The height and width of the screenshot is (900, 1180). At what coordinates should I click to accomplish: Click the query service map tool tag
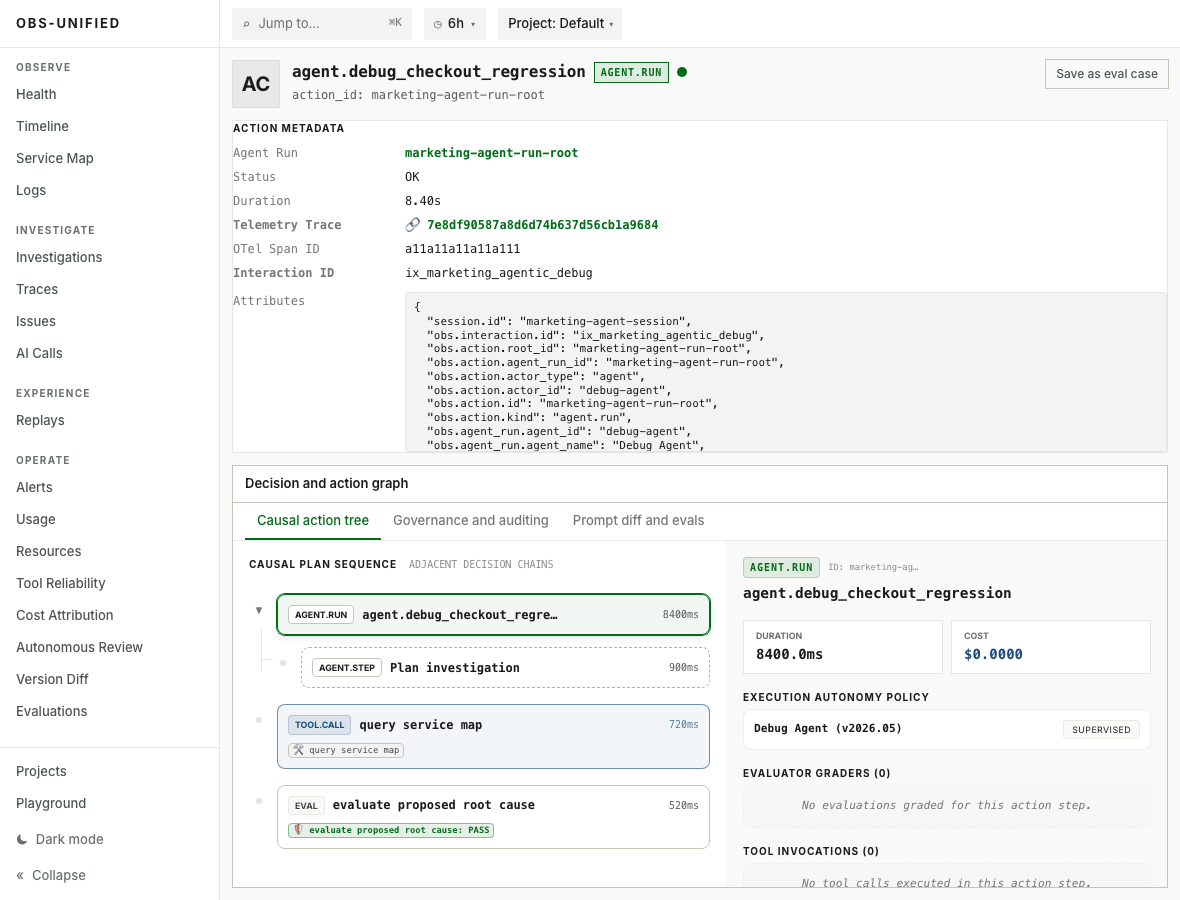point(346,749)
